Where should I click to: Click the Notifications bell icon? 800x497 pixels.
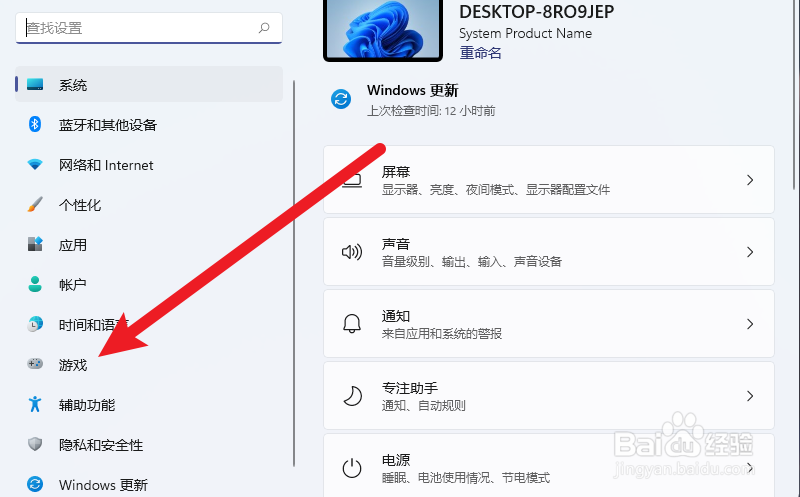click(x=352, y=324)
